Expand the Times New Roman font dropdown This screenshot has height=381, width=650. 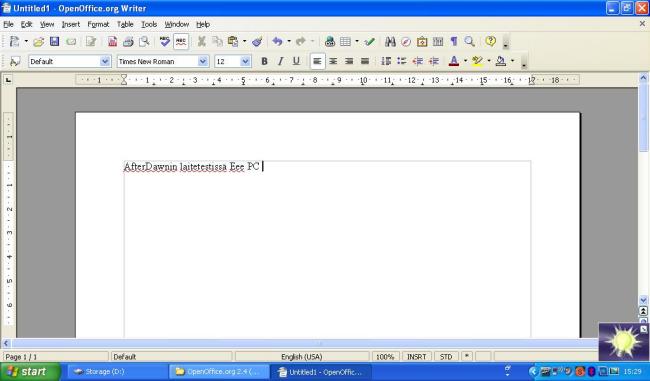pyautogui.click(x=203, y=61)
